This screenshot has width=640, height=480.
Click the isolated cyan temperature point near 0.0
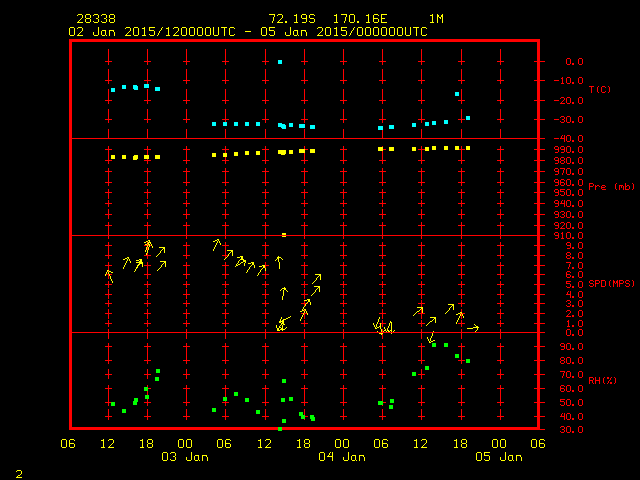pyautogui.click(x=280, y=62)
